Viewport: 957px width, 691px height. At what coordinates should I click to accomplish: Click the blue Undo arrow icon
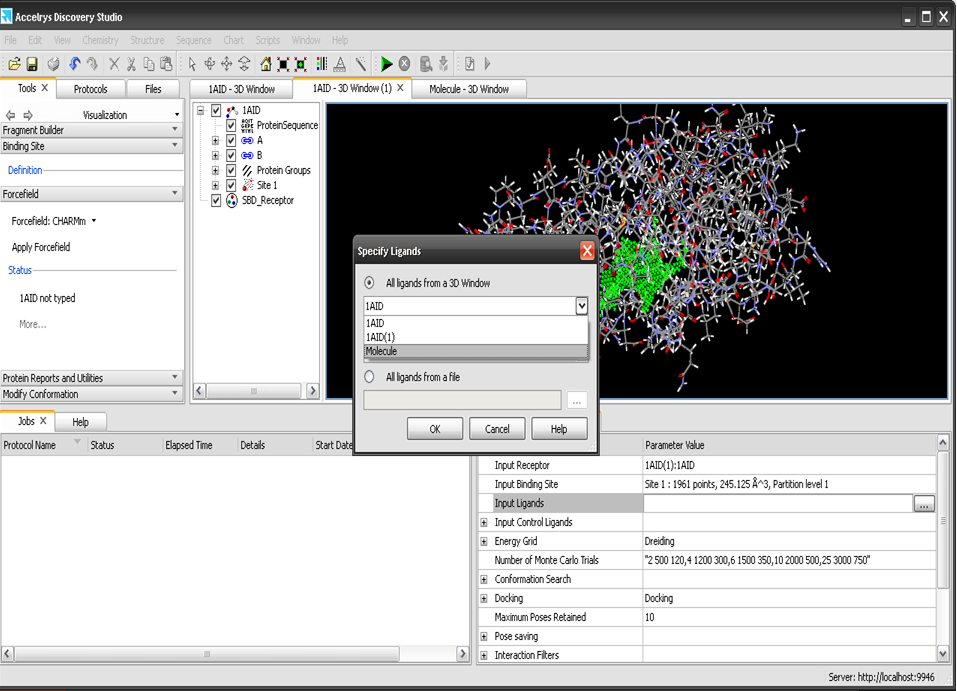coord(74,64)
